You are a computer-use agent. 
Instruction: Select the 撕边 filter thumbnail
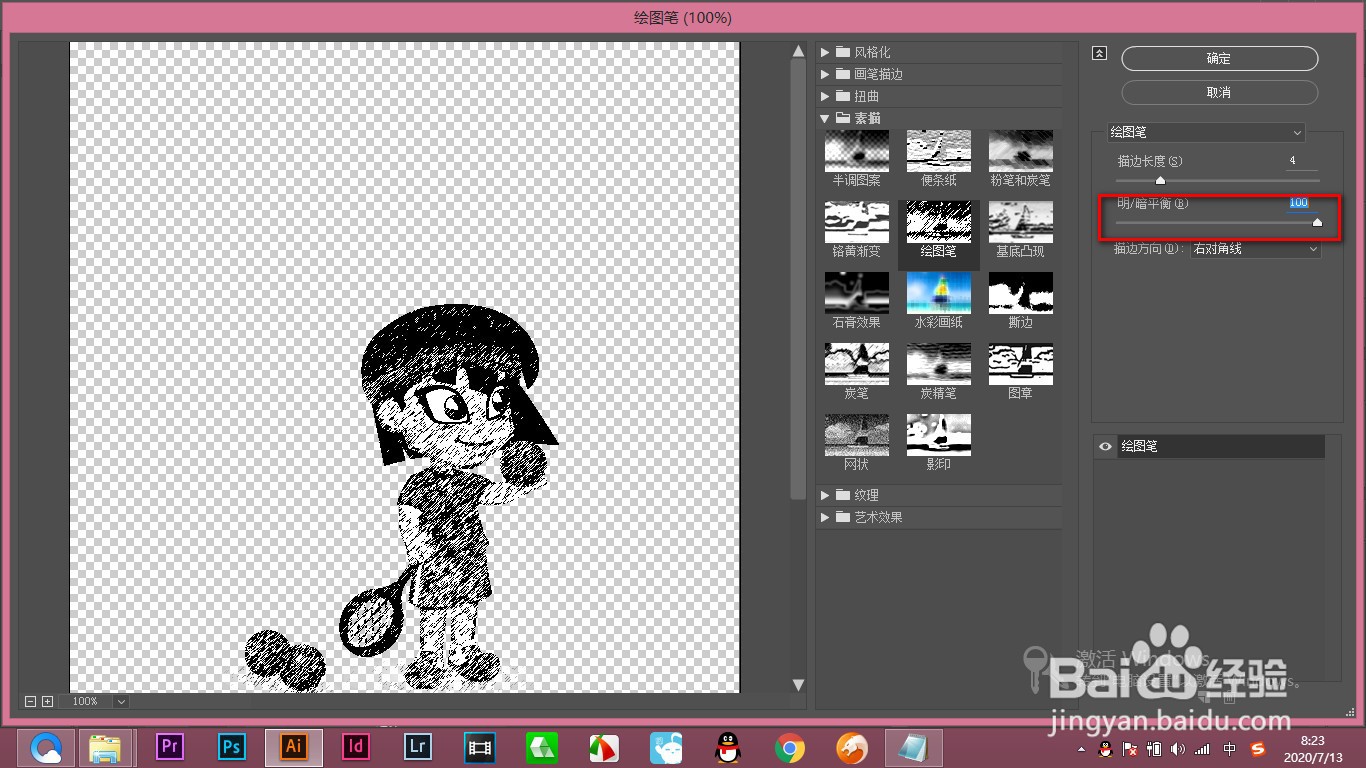pyautogui.click(x=1020, y=293)
